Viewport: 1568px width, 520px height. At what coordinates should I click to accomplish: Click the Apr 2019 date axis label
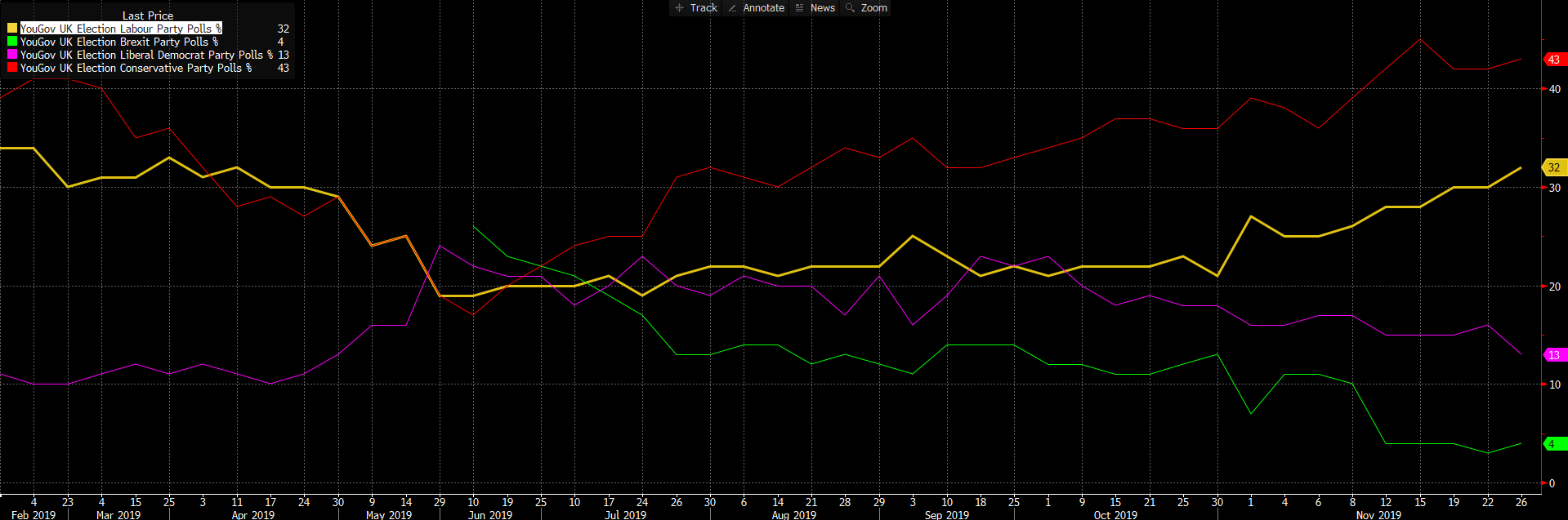(x=253, y=514)
